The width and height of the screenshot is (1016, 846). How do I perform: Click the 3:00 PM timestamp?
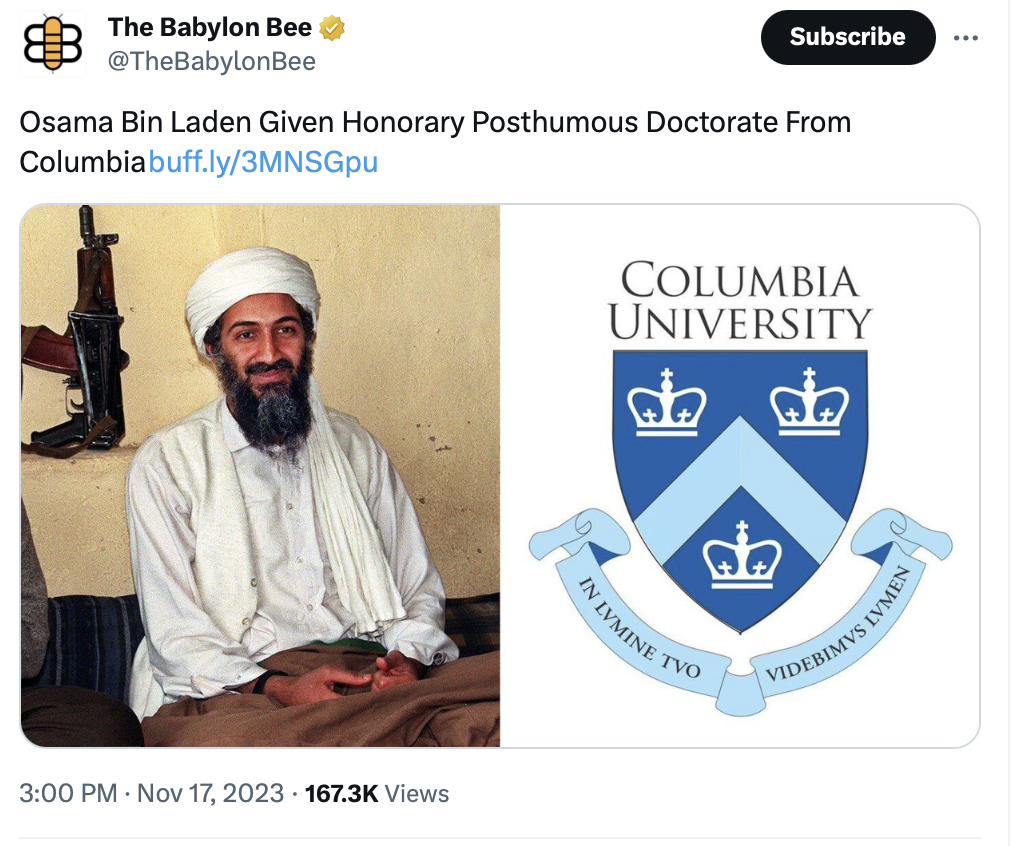coord(68,793)
